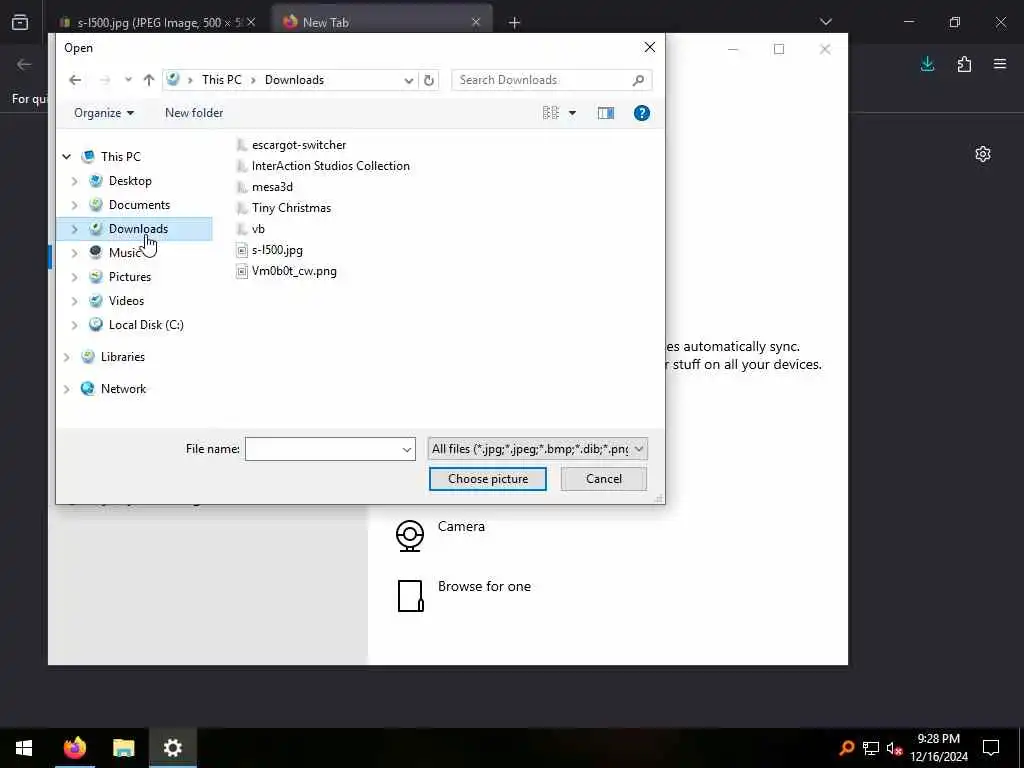The width and height of the screenshot is (1024, 768).
Task: Open Firefox View icon
Action: coord(20,22)
